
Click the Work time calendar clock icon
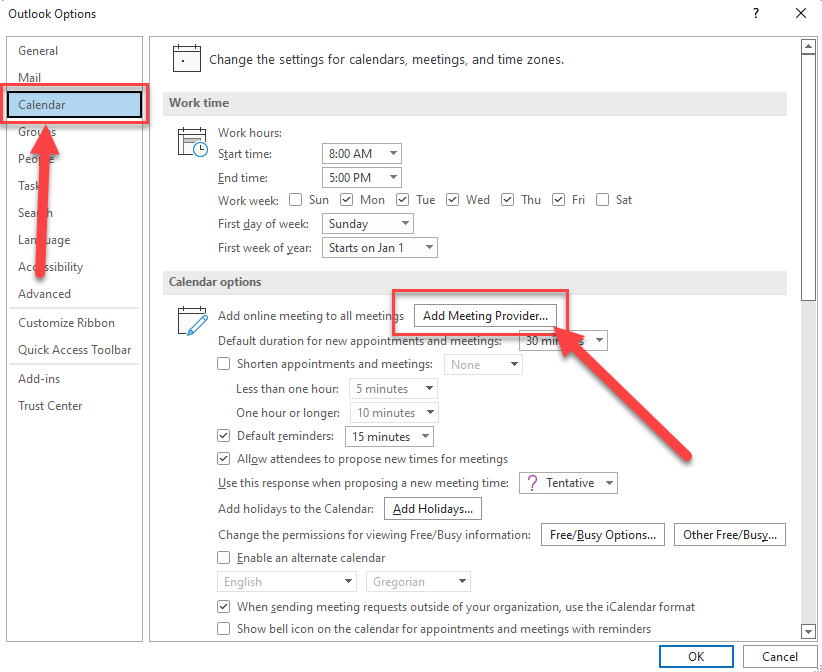(x=193, y=142)
